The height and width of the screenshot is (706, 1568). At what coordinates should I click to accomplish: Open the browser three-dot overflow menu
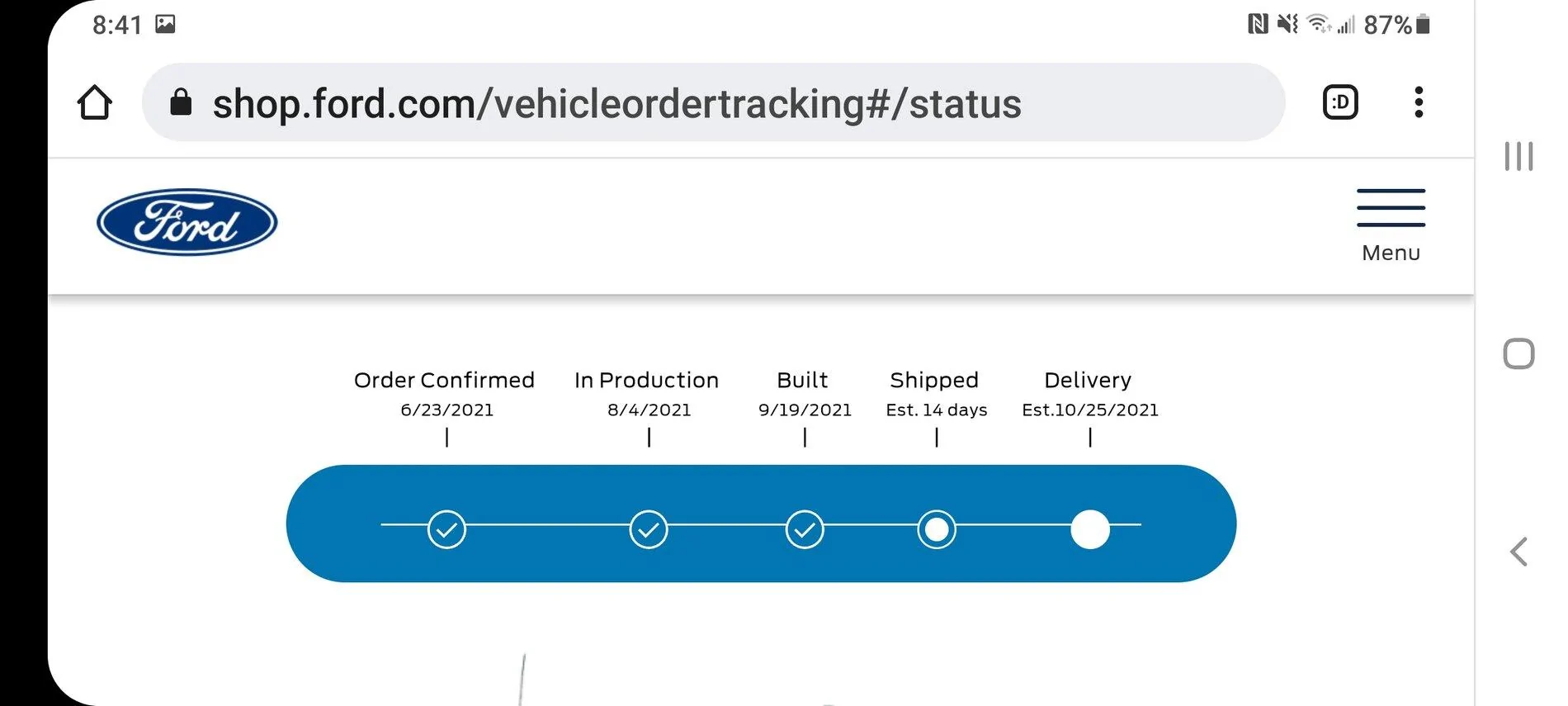[x=1419, y=102]
